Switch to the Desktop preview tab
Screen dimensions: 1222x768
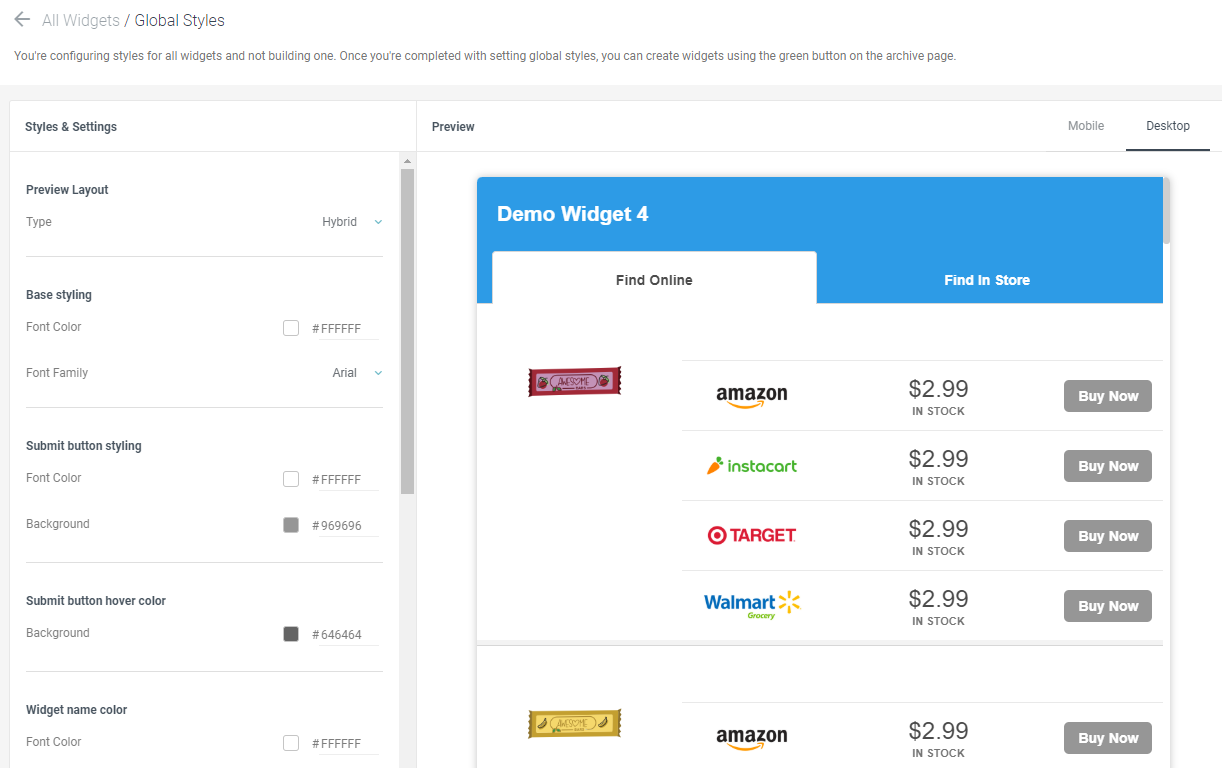tap(1168, 126)
